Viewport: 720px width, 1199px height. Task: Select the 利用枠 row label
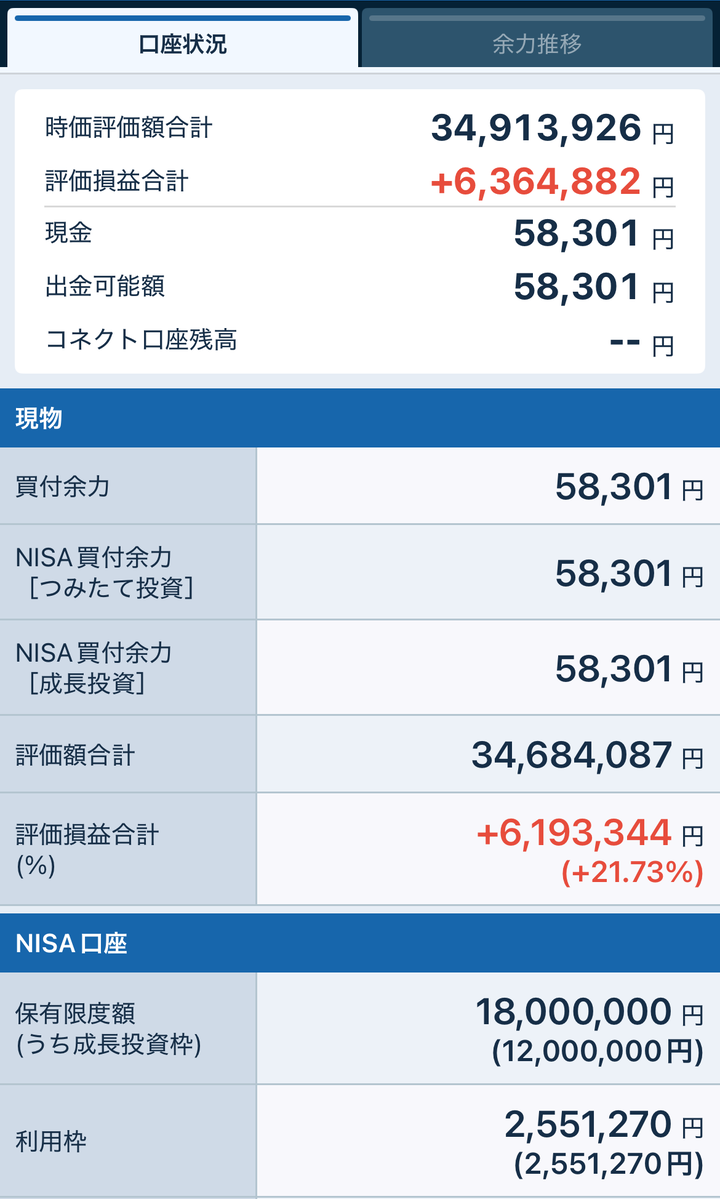(x=51, y=1141)
